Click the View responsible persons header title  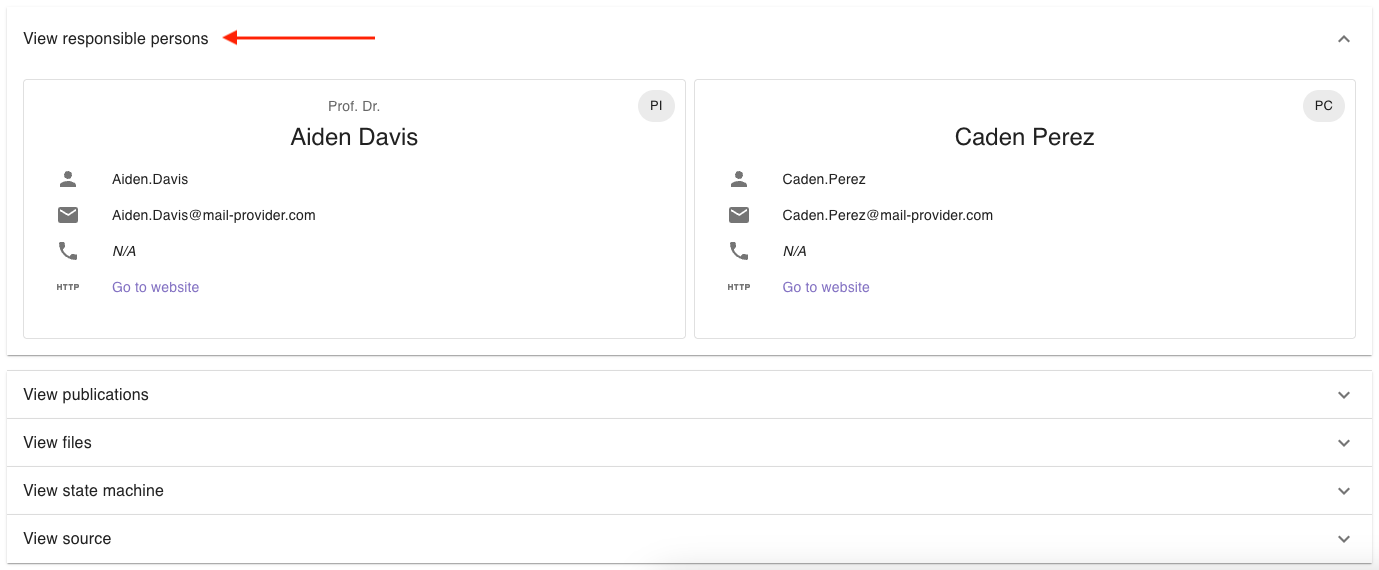116,39
